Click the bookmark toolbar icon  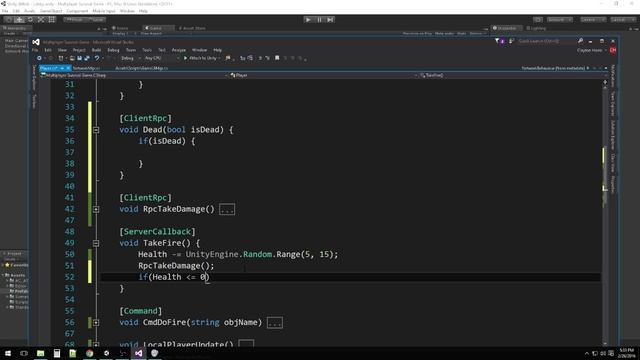277,58
